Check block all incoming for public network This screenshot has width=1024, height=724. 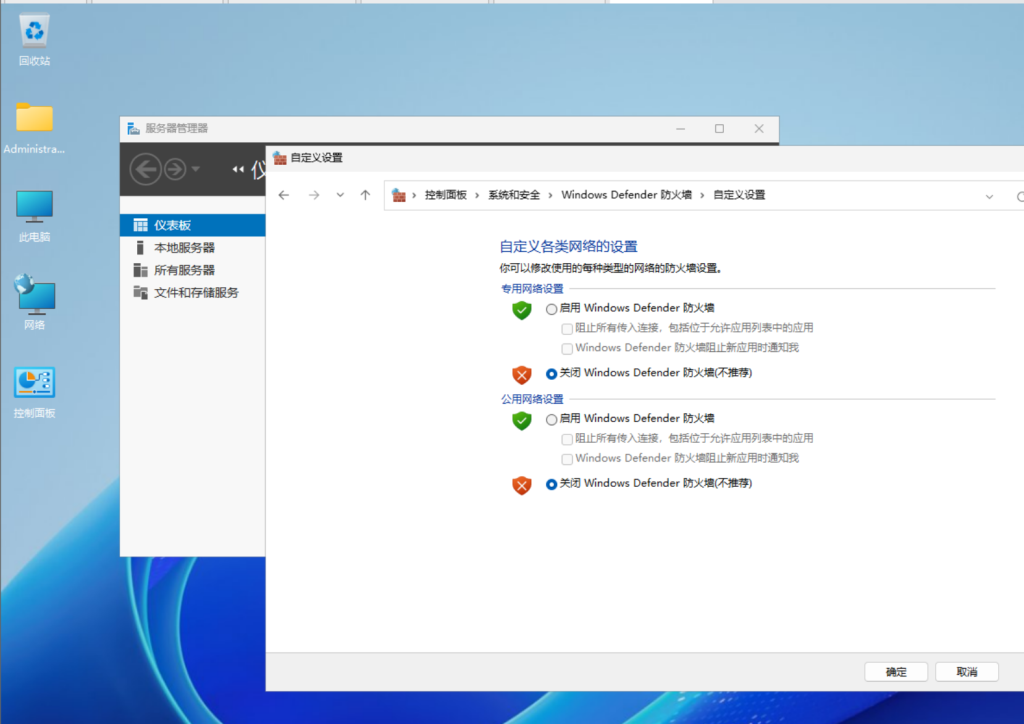coord(567,439)
